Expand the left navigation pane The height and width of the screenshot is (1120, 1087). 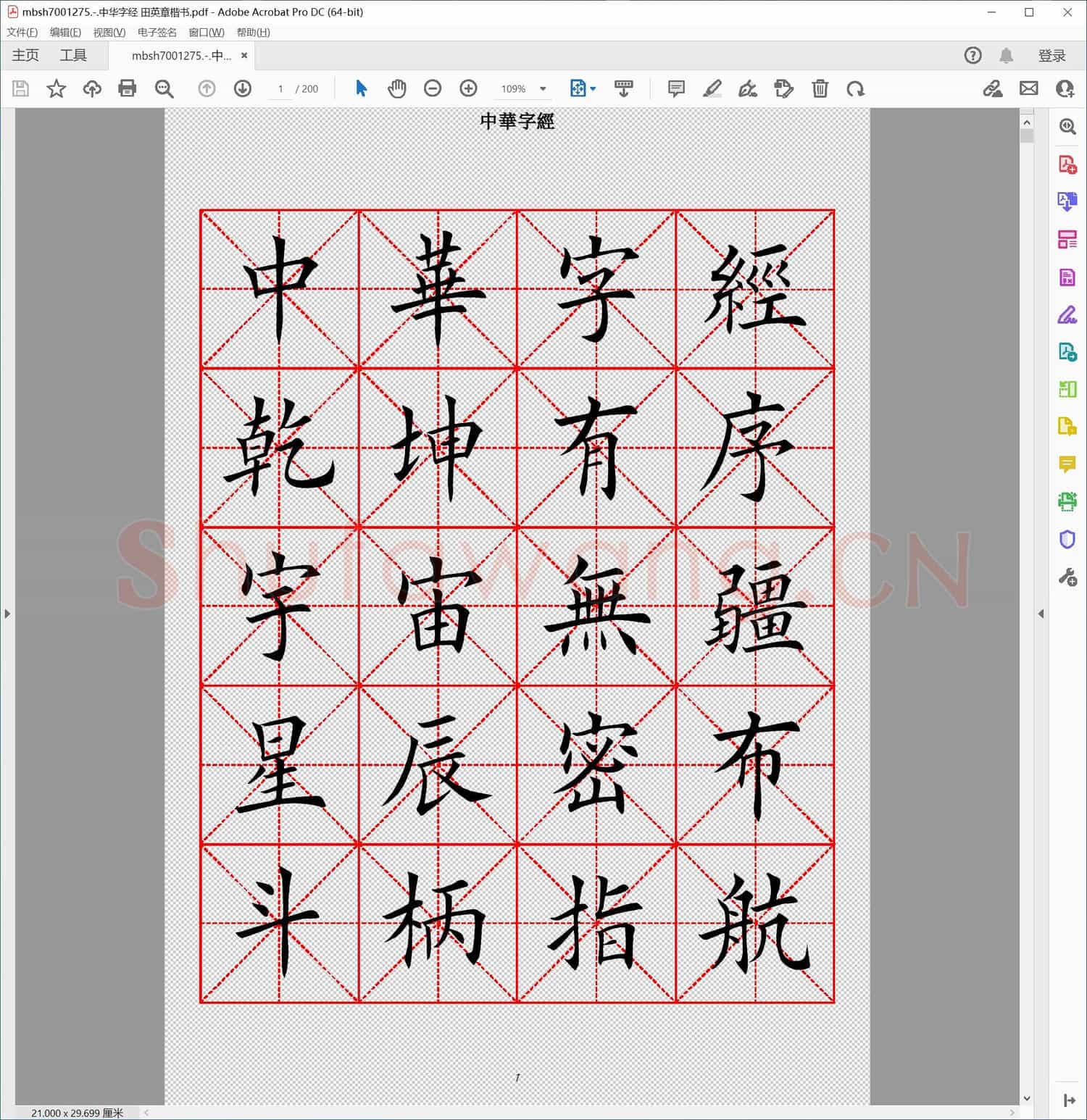click(x=7, y=613)
